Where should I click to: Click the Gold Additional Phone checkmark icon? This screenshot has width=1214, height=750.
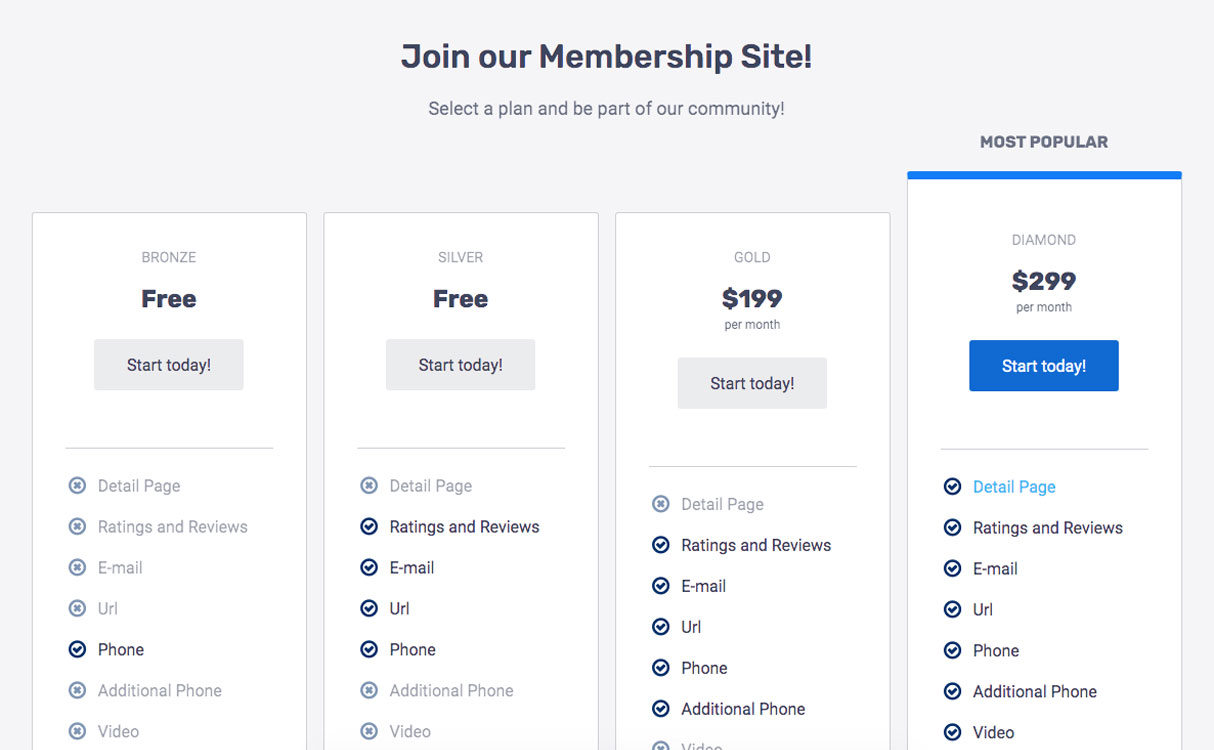tap(660, 709)
